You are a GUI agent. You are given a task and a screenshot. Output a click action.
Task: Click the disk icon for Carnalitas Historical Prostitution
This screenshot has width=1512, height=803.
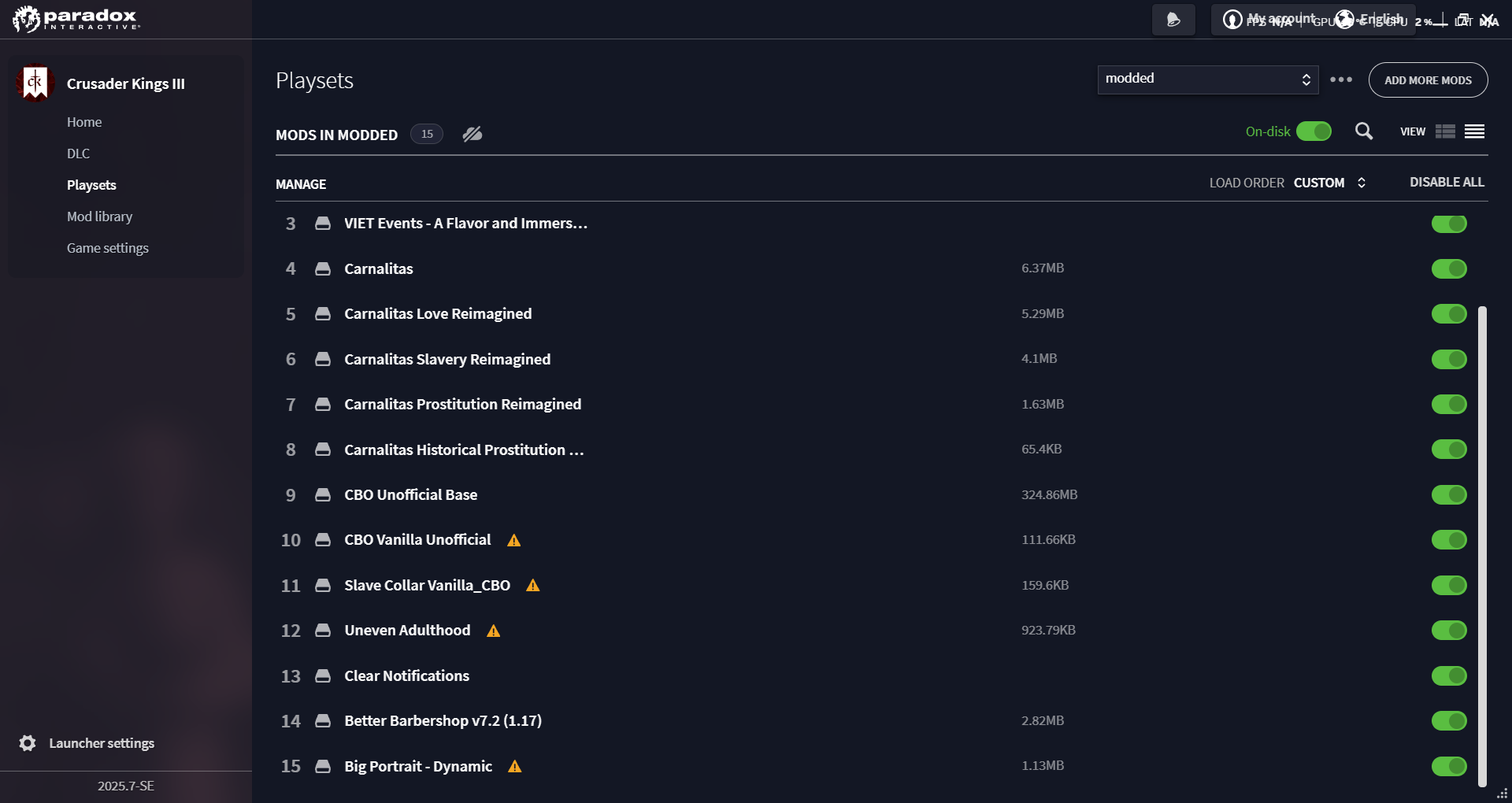coord(323,450)
